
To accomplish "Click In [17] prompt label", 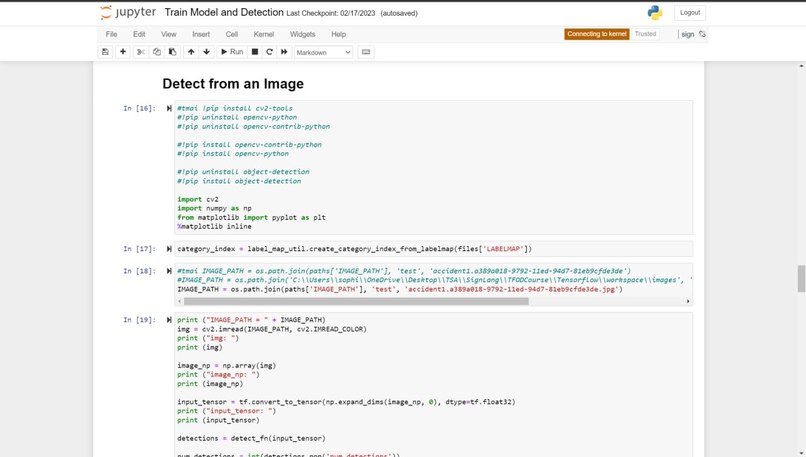I will (139, 249).
